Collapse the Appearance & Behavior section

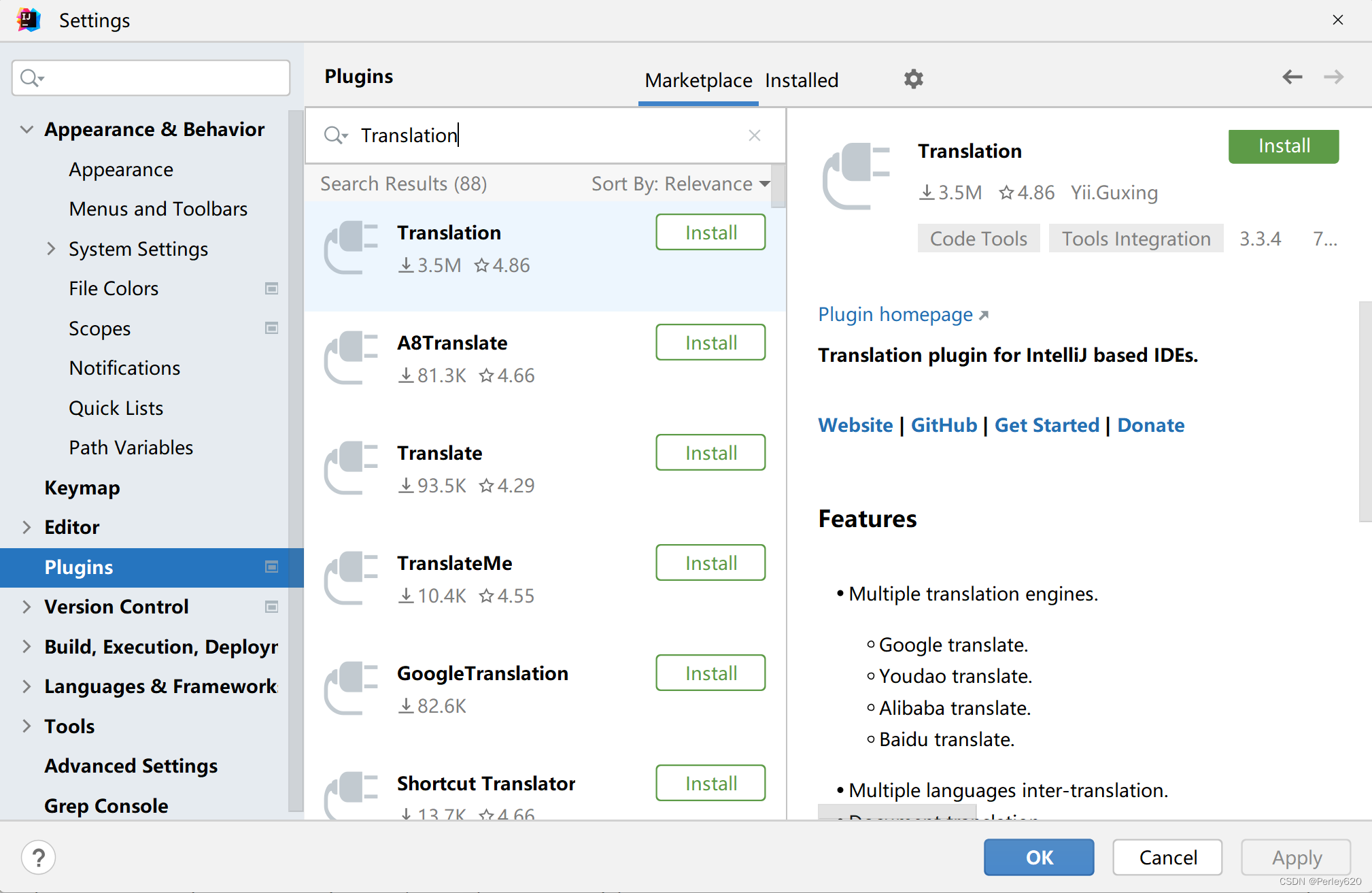27,129
